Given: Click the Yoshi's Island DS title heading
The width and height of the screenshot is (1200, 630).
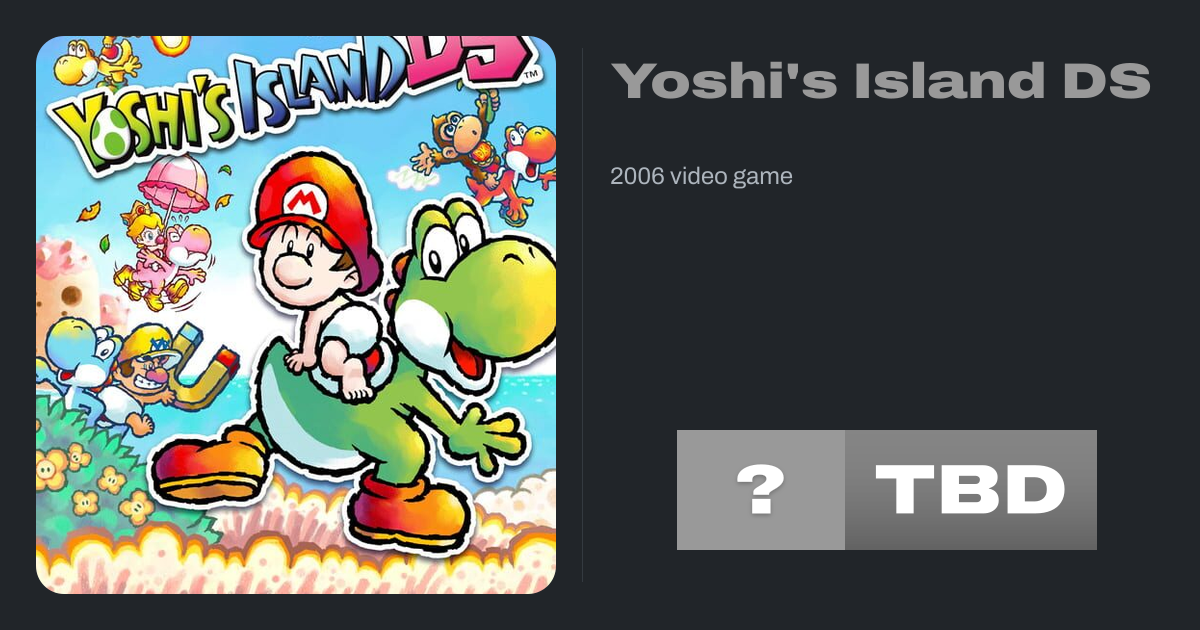Looking at the screenshot, I should 880,80.
